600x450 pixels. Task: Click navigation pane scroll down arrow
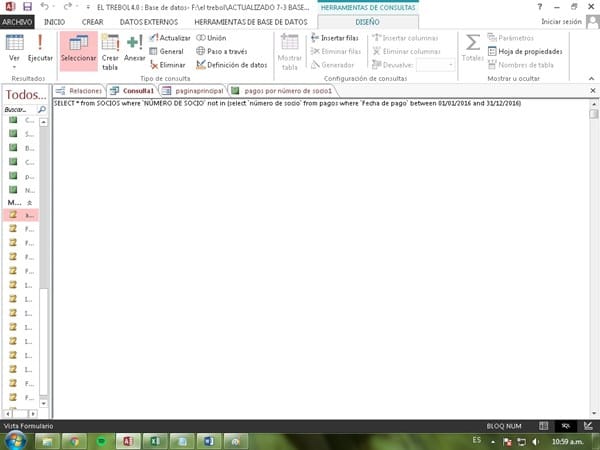[44, 403]
